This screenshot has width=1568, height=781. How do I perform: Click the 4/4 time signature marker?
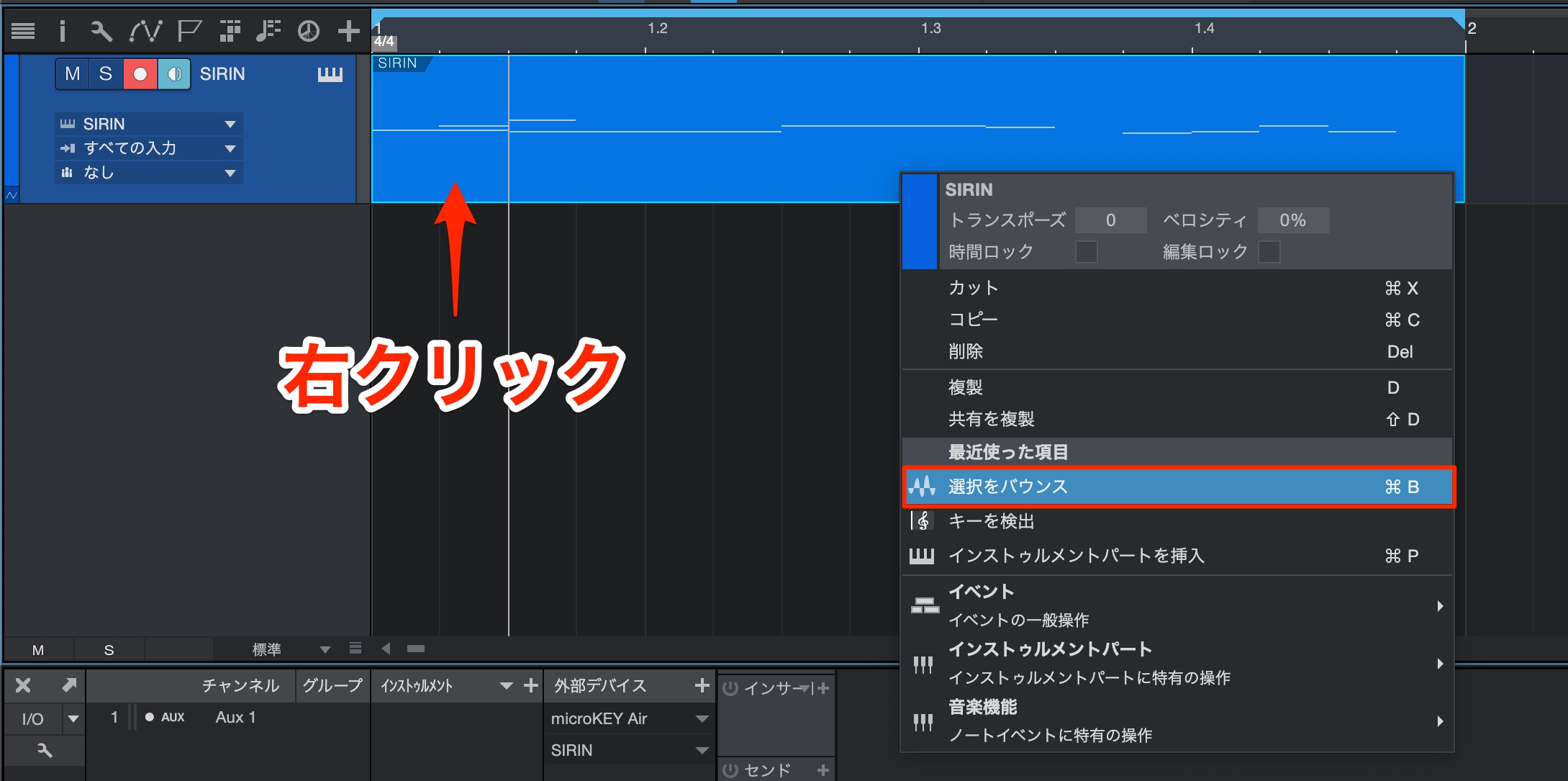[x=384, y=42]
